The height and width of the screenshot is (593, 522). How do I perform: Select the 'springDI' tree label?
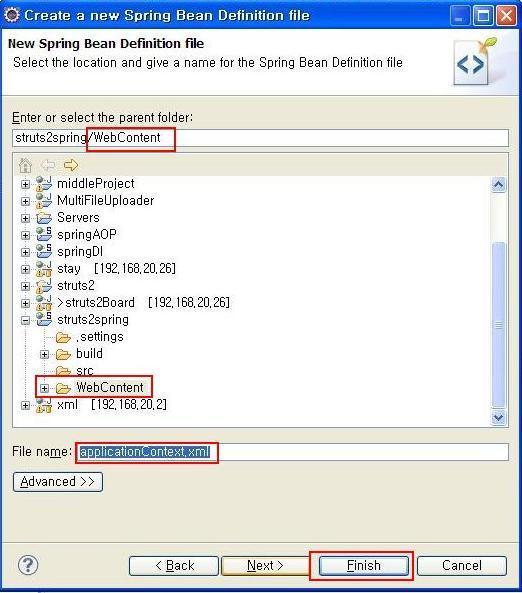80,252
